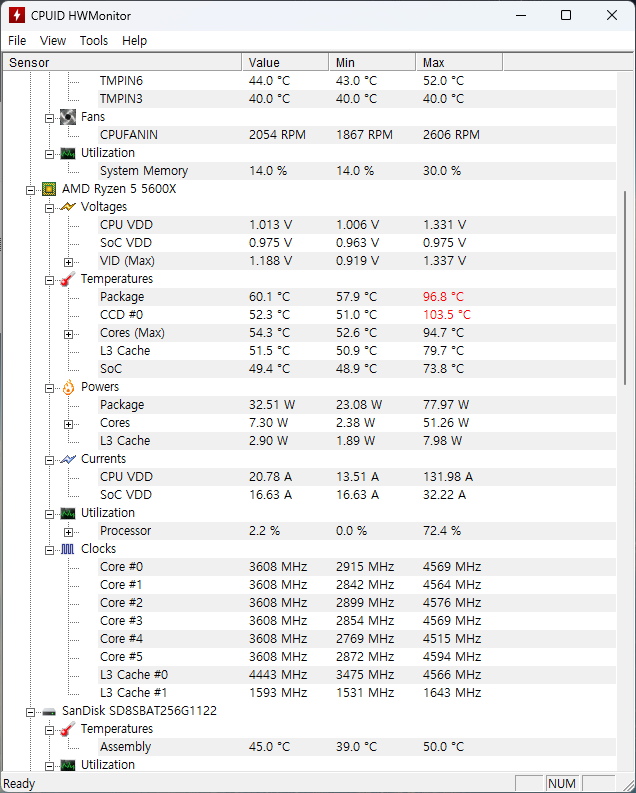Image resolution: width=636 pixels, height=793 pixels.
Task: Open the View menu
Action: (x=53, y=40)
